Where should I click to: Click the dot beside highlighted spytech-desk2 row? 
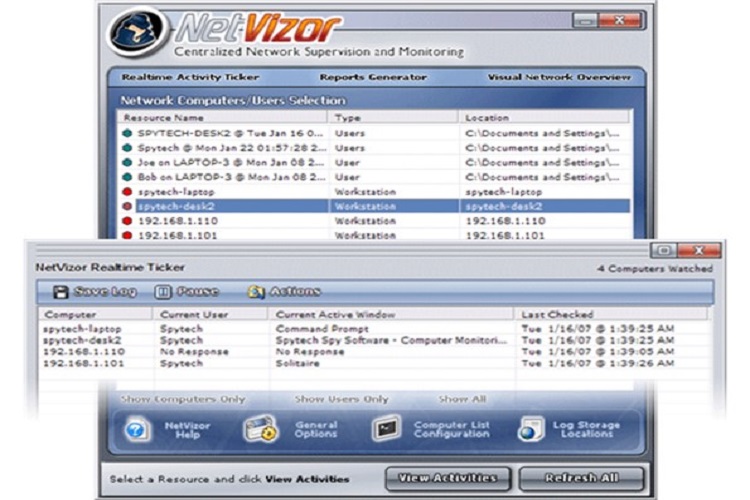(127, 206)
